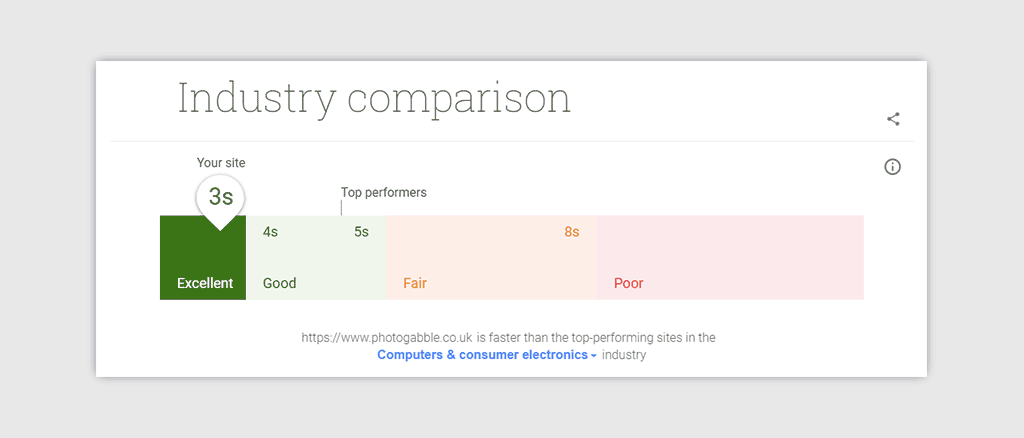The width and height of the screenshot is (1024, 438).
Task: Click the photogabble.co.uk URL text
Action: click(387, 337)
